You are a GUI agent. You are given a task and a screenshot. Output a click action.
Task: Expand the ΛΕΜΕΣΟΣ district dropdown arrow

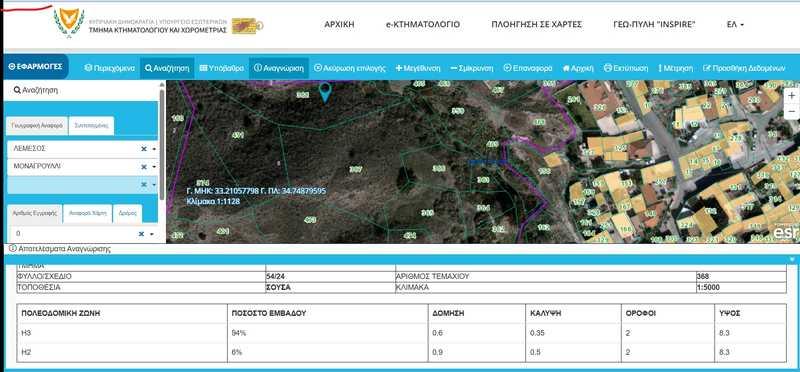click(x=154, y=149)
